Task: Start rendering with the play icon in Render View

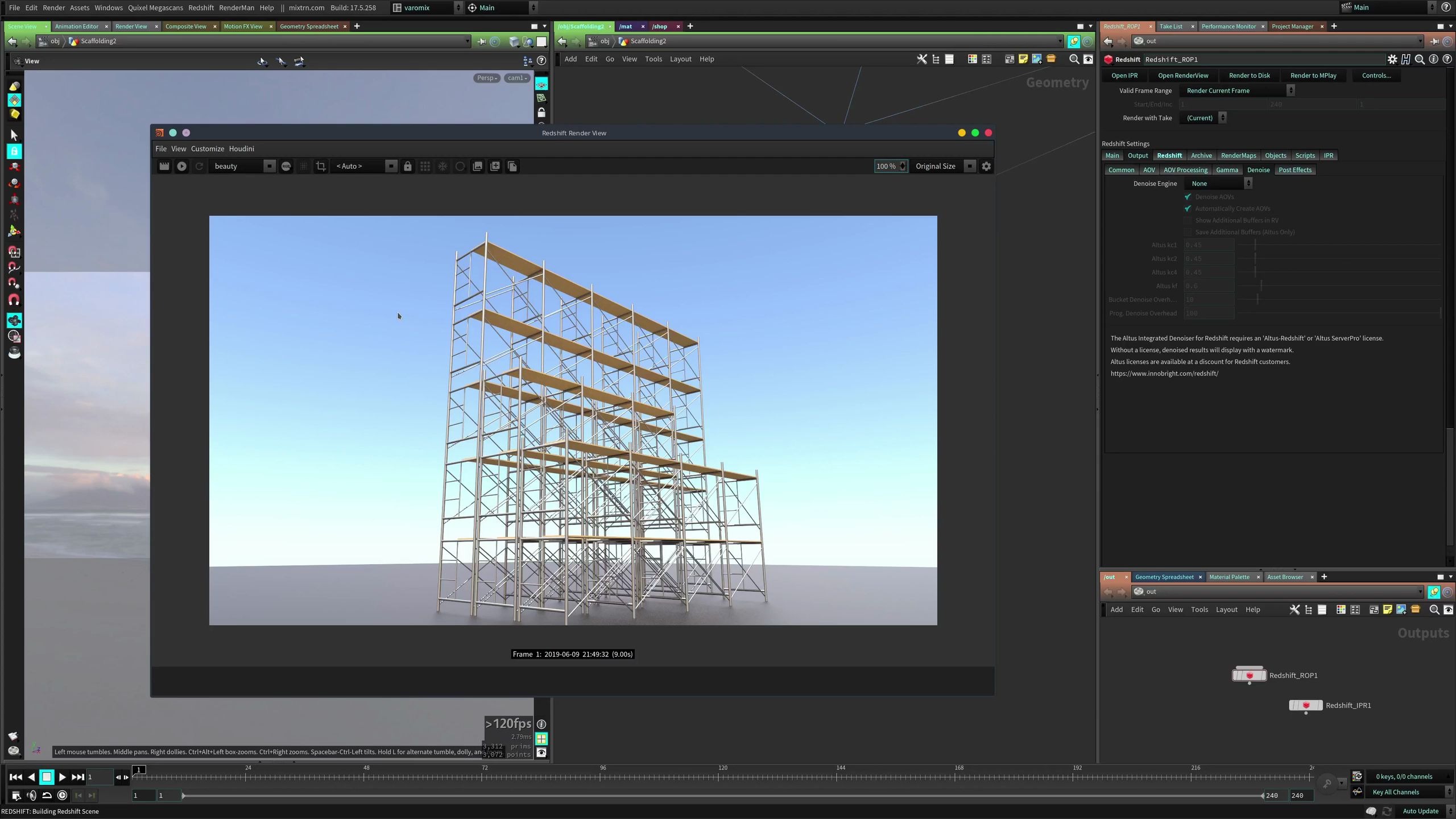Action: point(181,166)
